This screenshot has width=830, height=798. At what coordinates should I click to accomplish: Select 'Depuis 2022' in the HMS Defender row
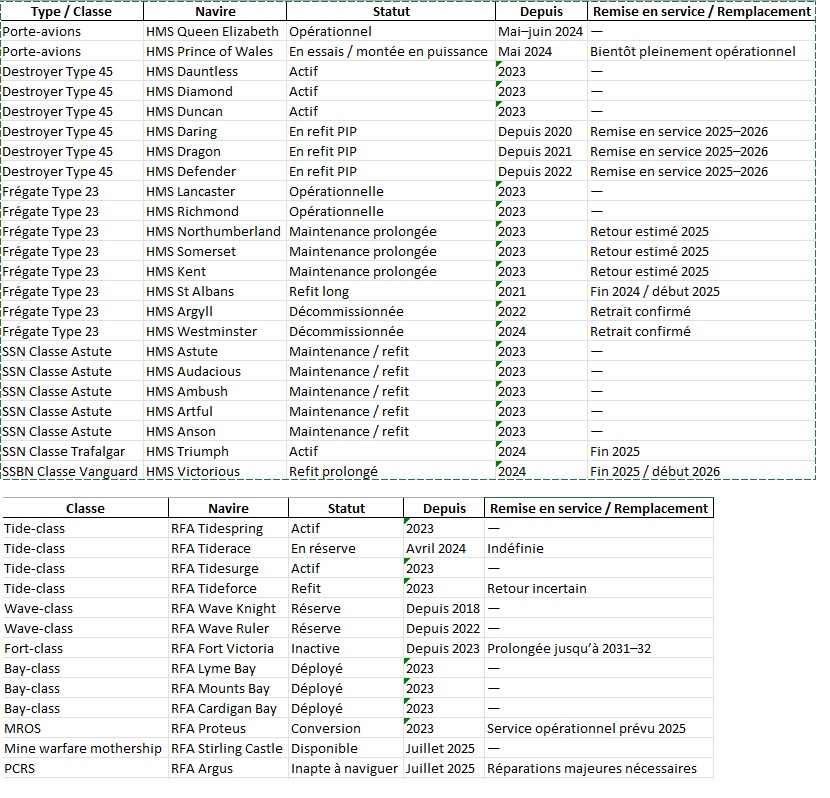pyautogui.click(x=542, y=172)
